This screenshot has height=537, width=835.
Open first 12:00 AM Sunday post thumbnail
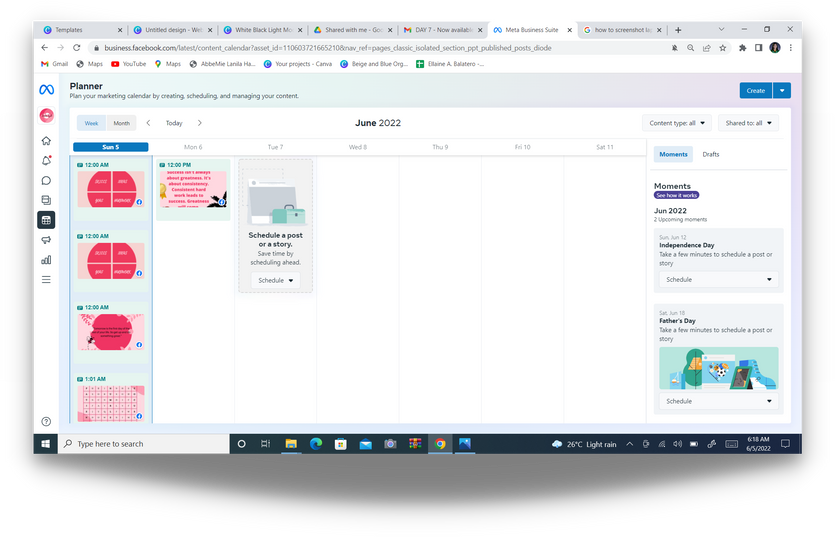111,189
